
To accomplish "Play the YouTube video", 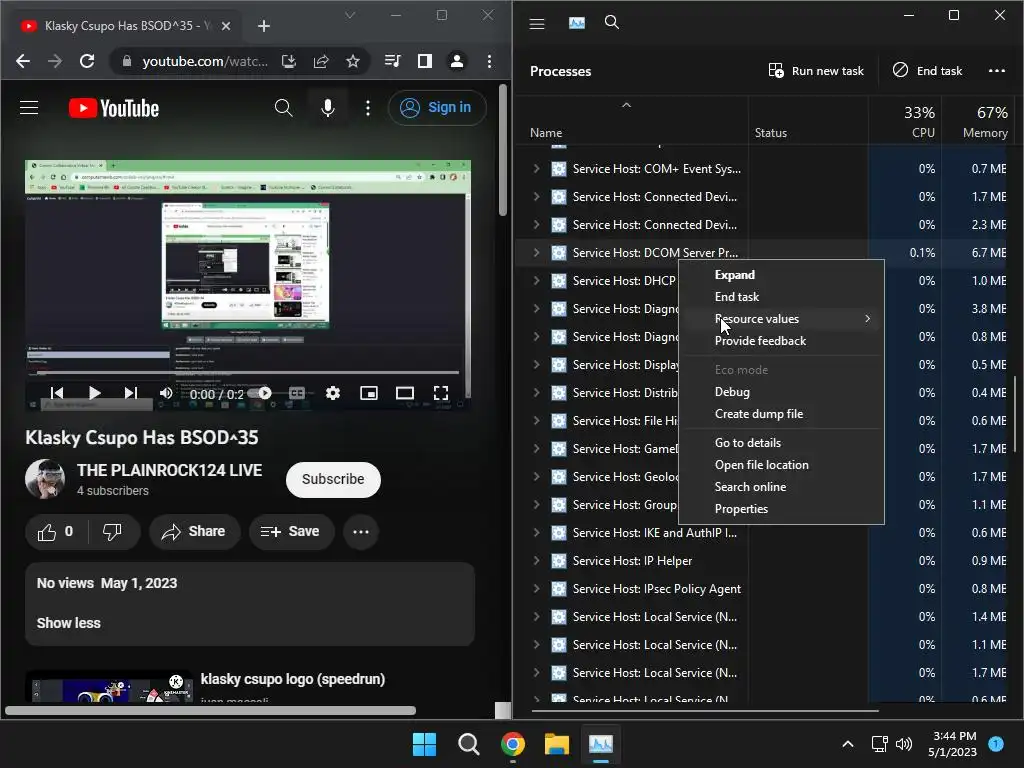I will coord(95,392).
